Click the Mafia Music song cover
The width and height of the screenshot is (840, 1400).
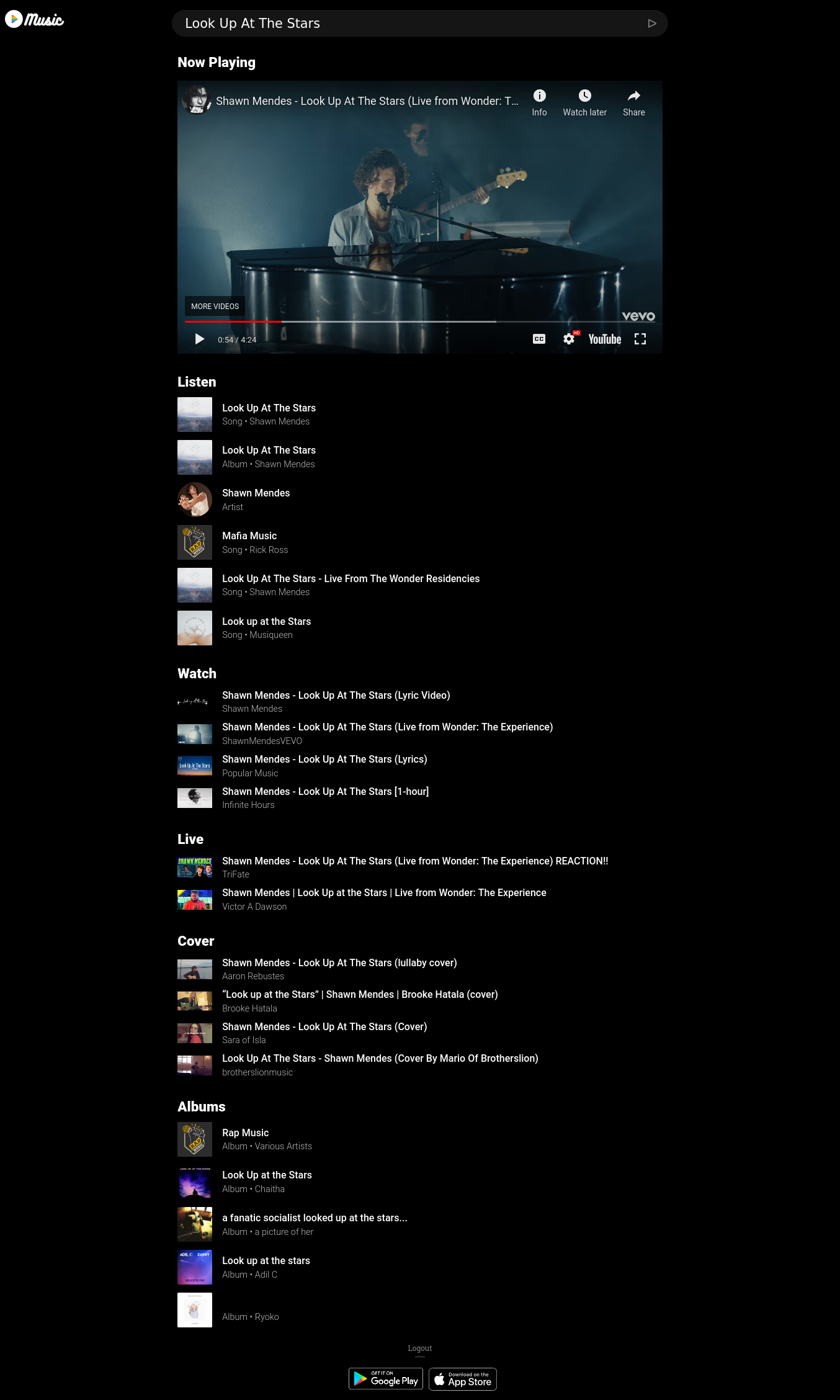[x=195, y=543]
